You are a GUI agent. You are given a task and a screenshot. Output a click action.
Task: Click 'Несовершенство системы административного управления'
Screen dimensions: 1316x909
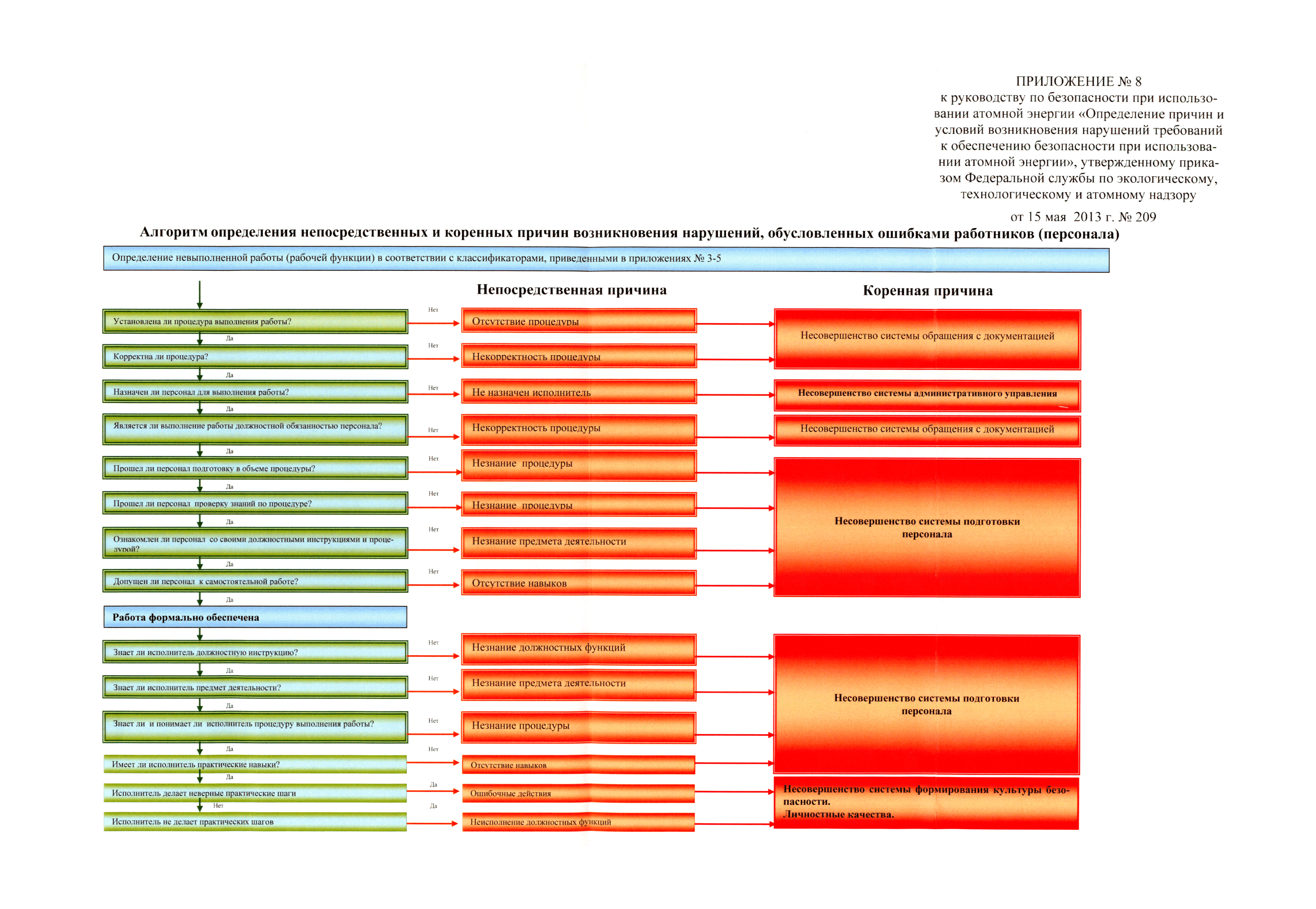[927, 396]
